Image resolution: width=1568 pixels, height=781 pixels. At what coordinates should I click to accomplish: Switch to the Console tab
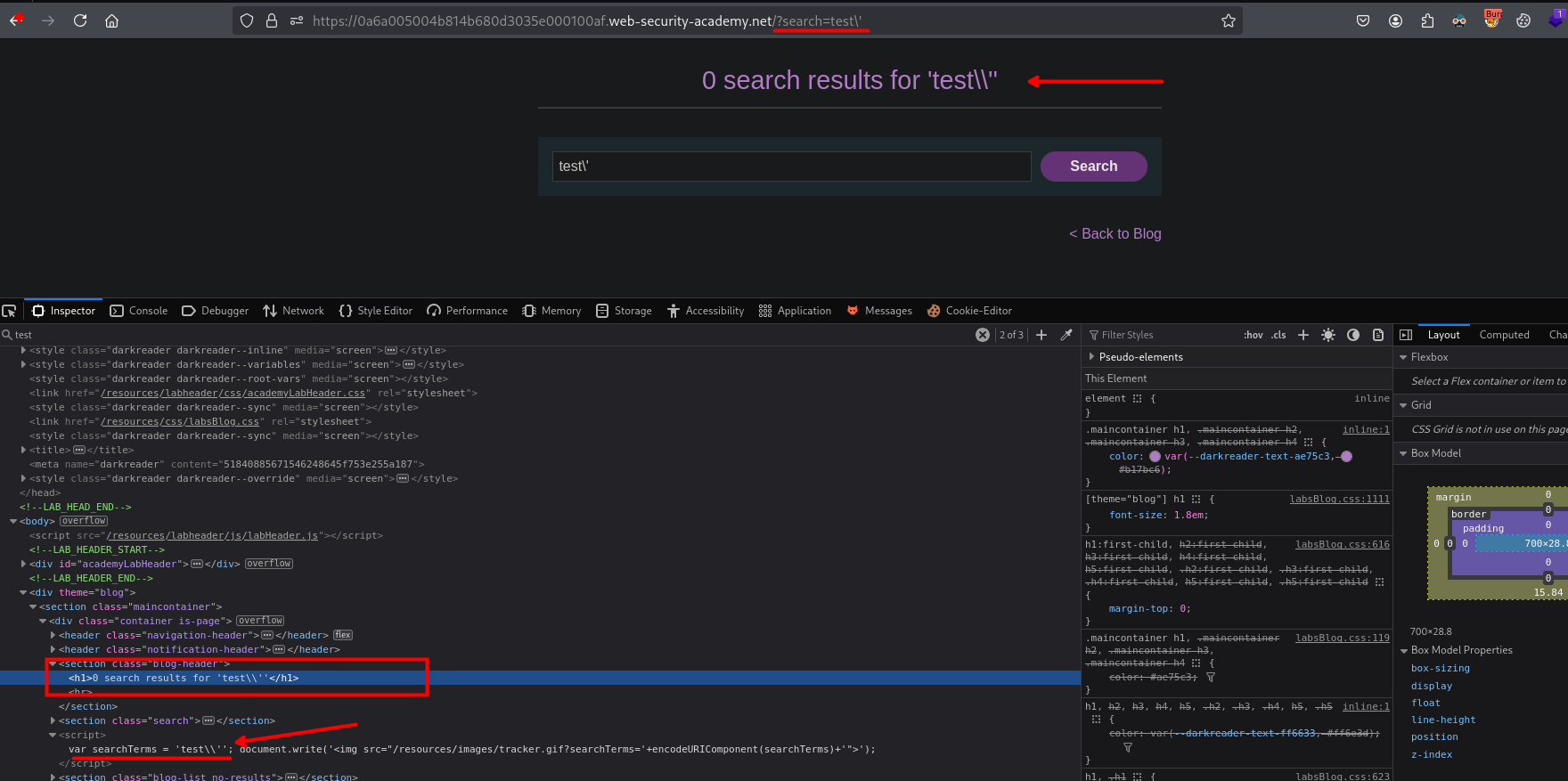pyautogui.click(x=139, y=311)
